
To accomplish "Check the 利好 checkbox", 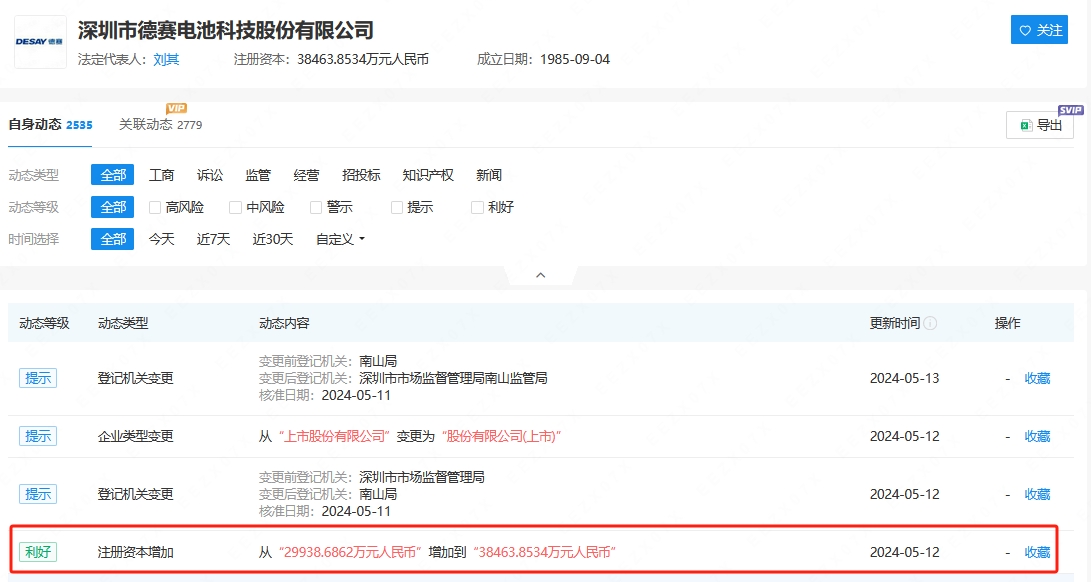I will 477,207.
